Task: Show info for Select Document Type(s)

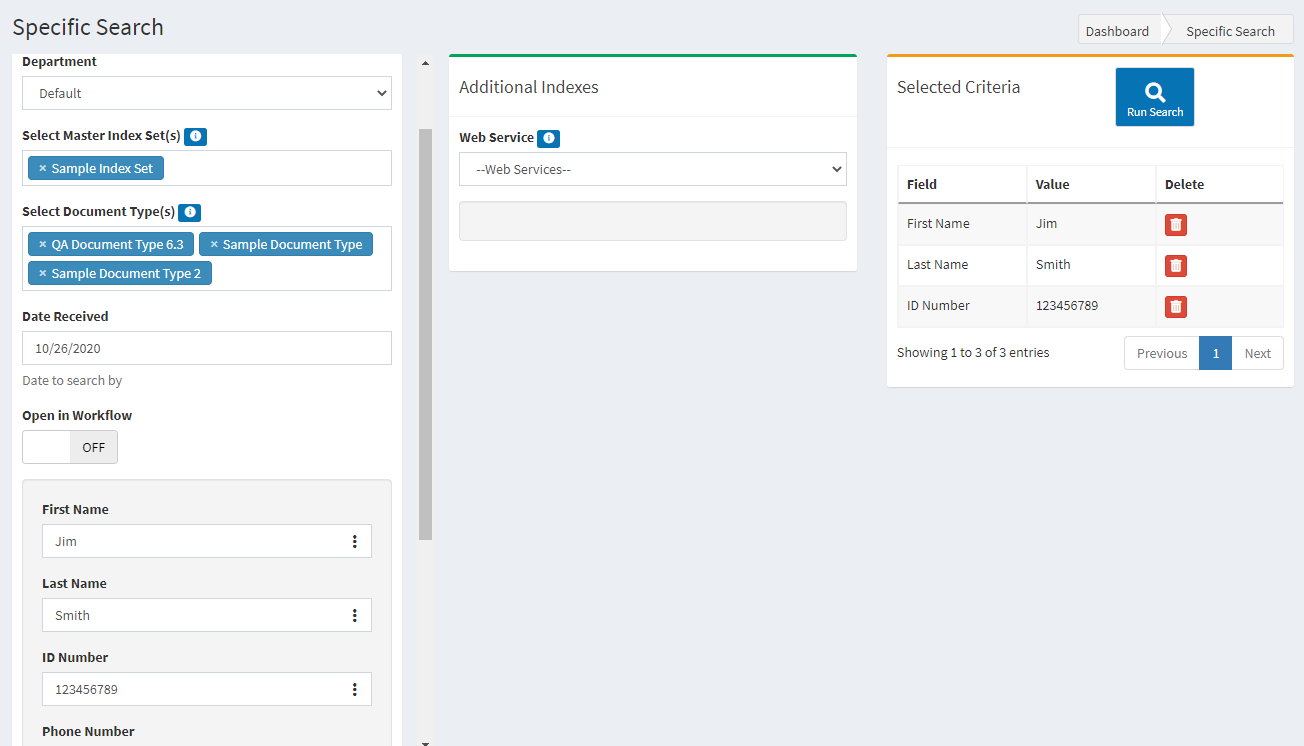Action: (189, 212)
